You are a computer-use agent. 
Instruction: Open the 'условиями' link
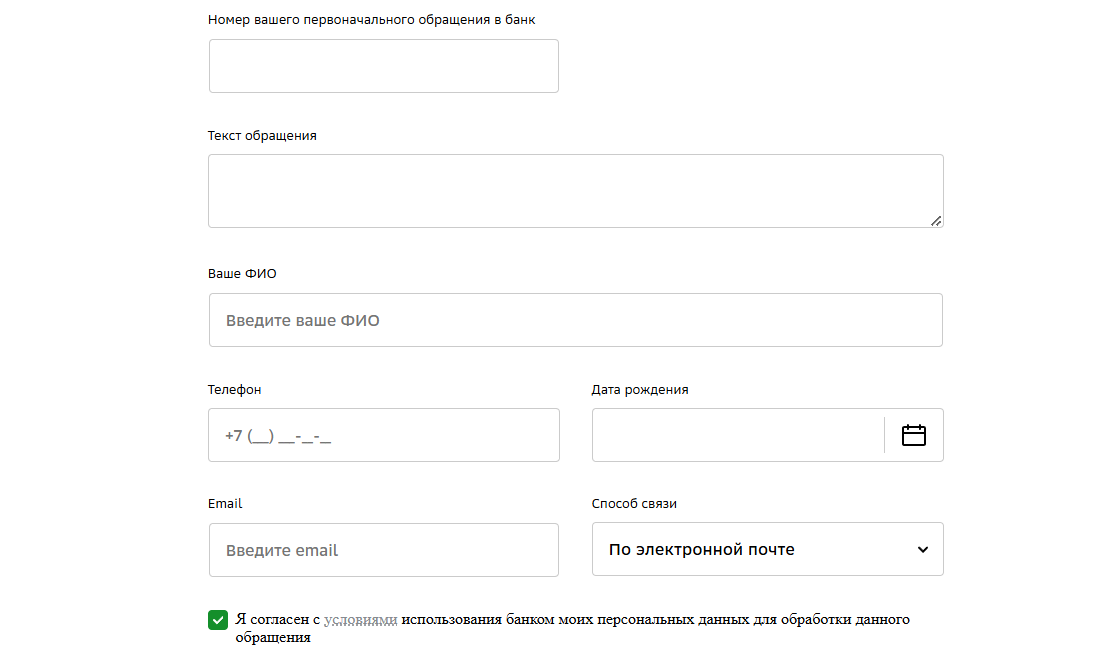pyautogui.click(x=360, y=620)
